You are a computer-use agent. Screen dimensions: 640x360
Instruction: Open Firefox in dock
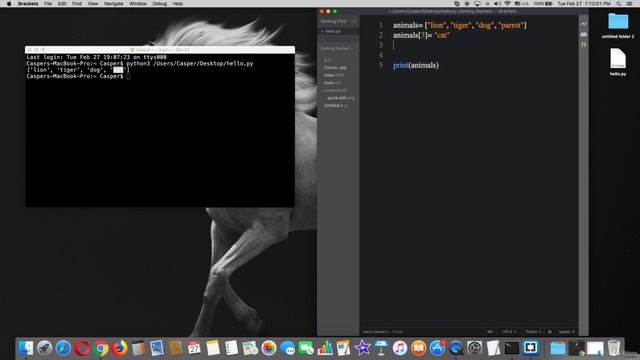point(120,348)
